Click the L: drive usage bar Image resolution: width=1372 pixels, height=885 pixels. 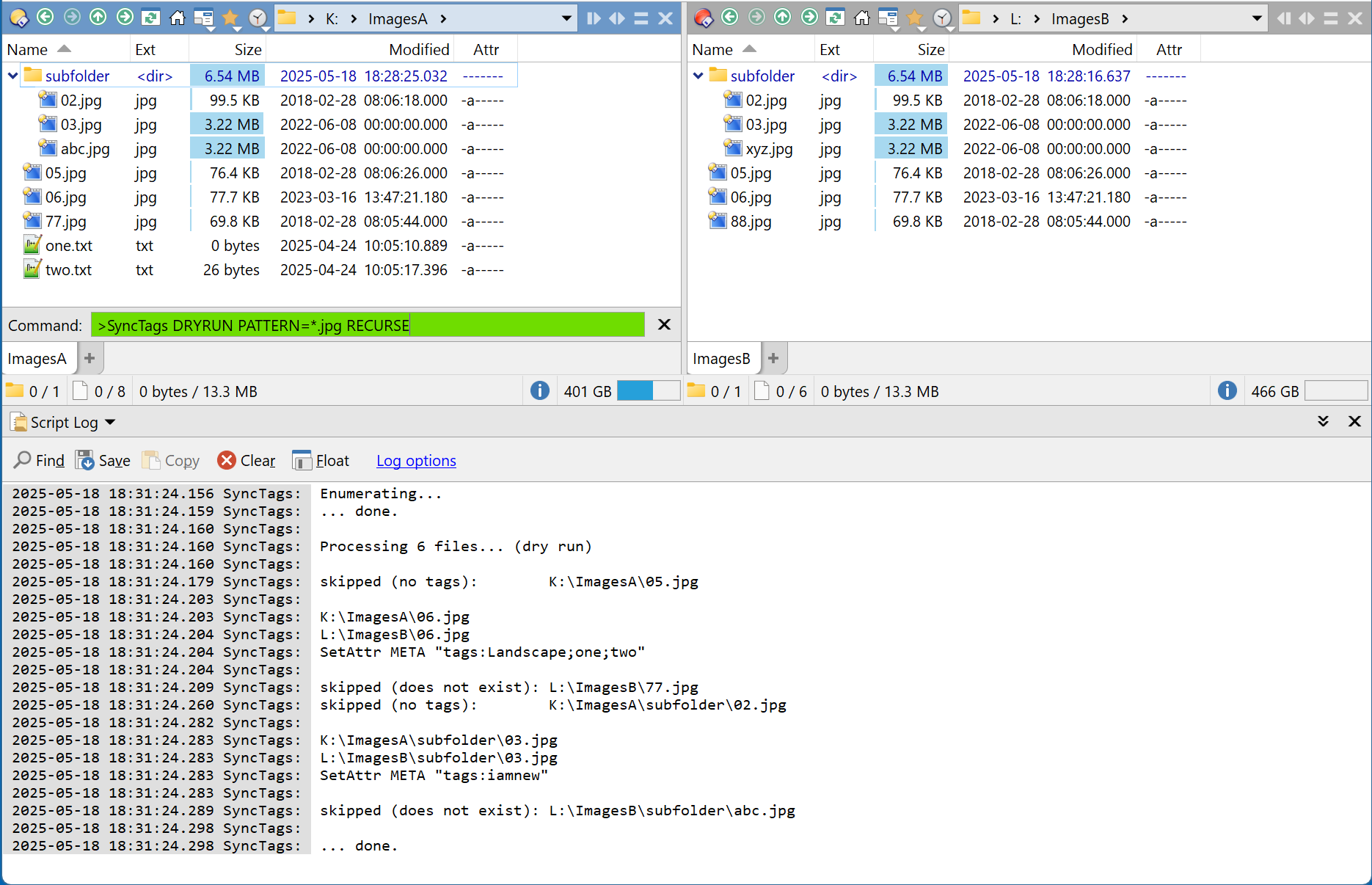click(1336, 391)
